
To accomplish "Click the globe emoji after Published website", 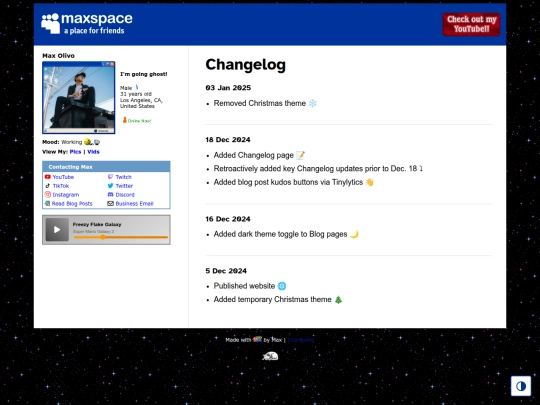I will click(282, 286).
